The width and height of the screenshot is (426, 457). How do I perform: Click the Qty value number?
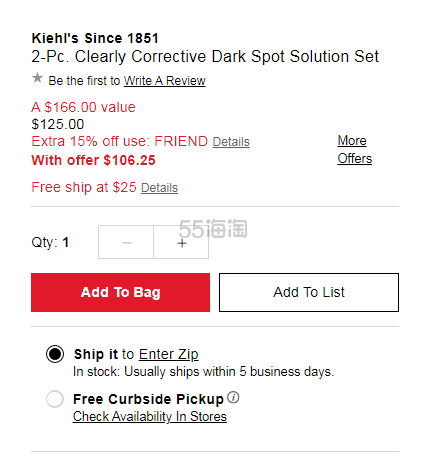pos(66,242)
